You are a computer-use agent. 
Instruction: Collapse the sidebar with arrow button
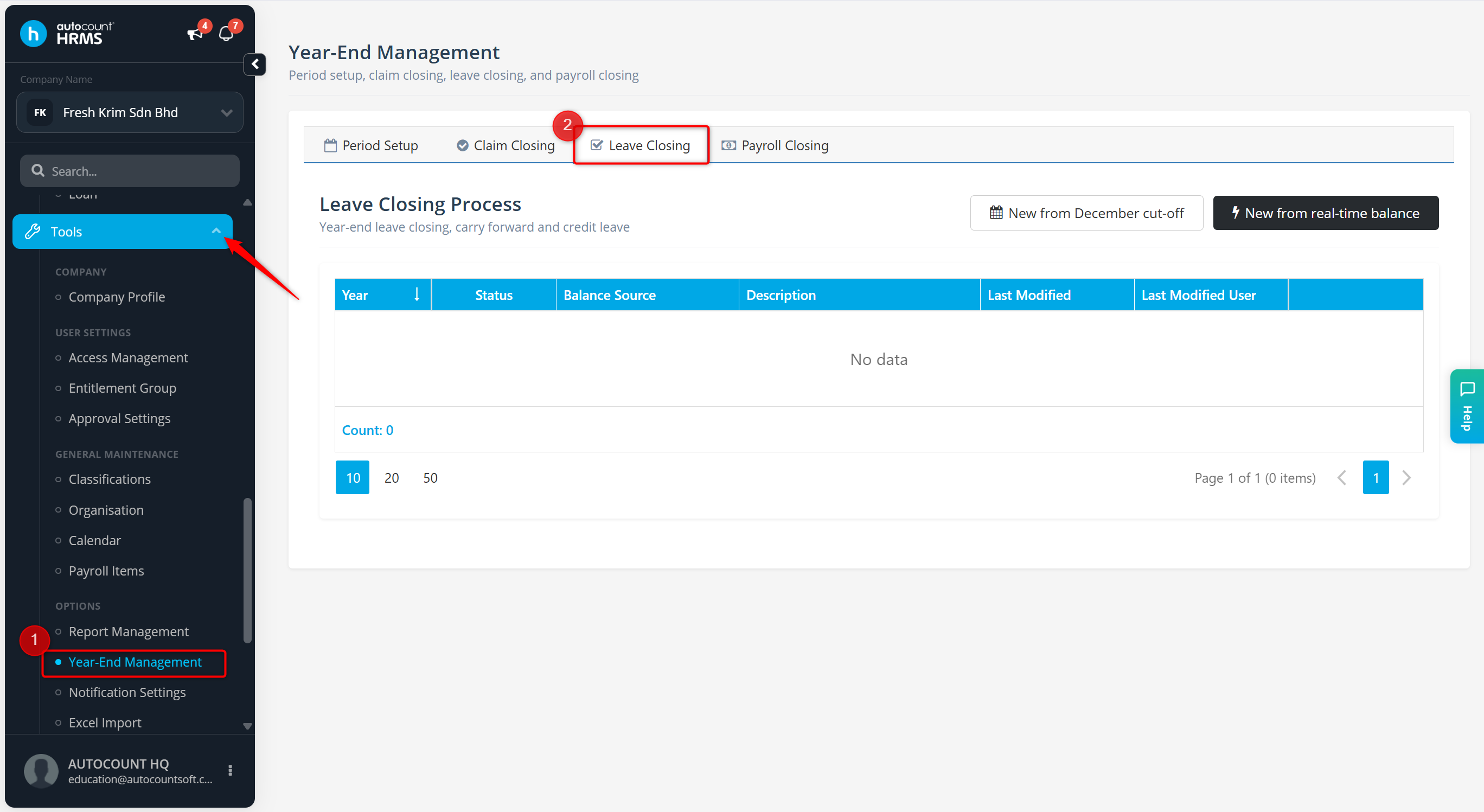(x=254, y=64)
